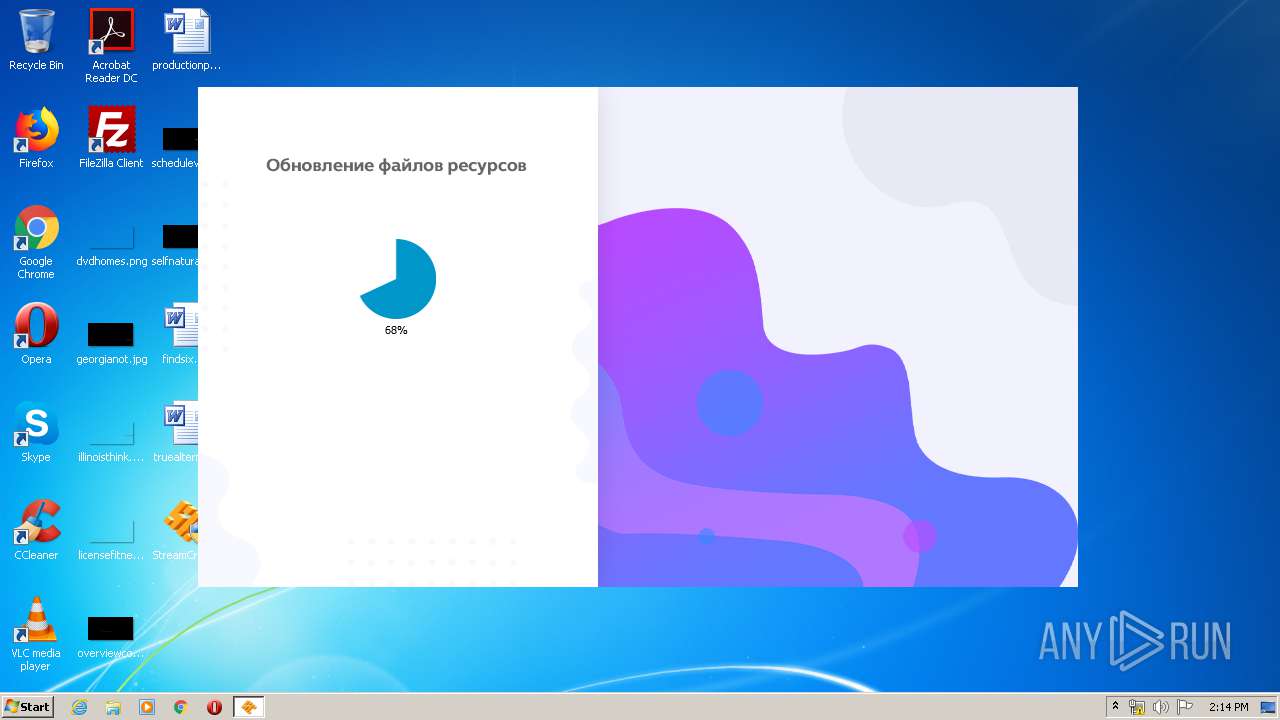
Task: Open Windows Media Player taskbar icon
Action: (147, 707)
